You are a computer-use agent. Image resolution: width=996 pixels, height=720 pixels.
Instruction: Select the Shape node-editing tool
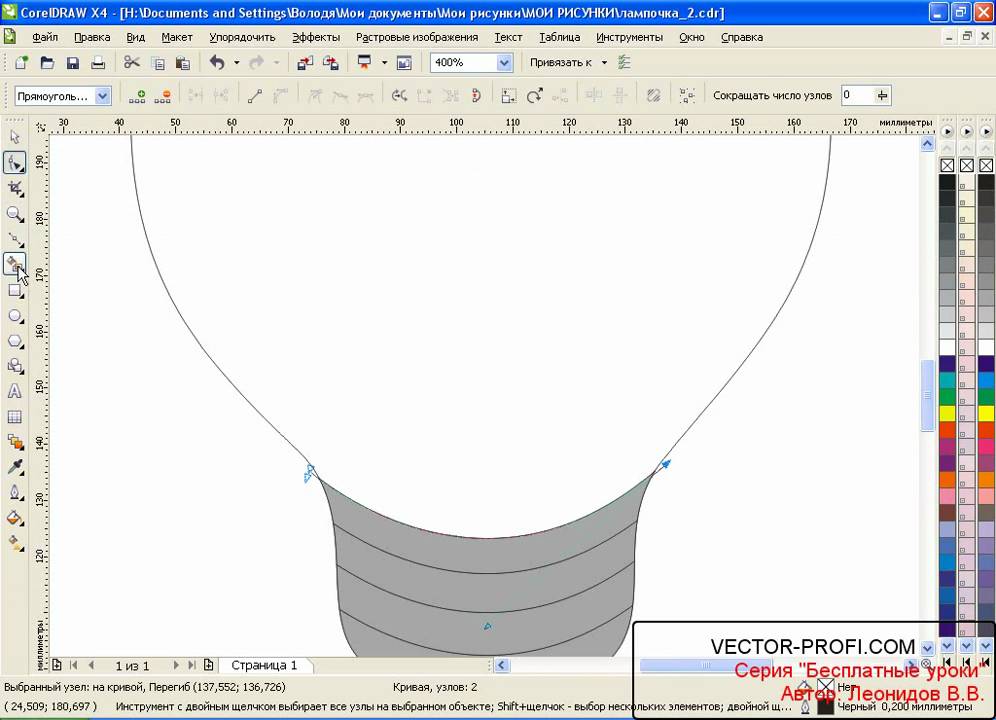tap(15, 162)
